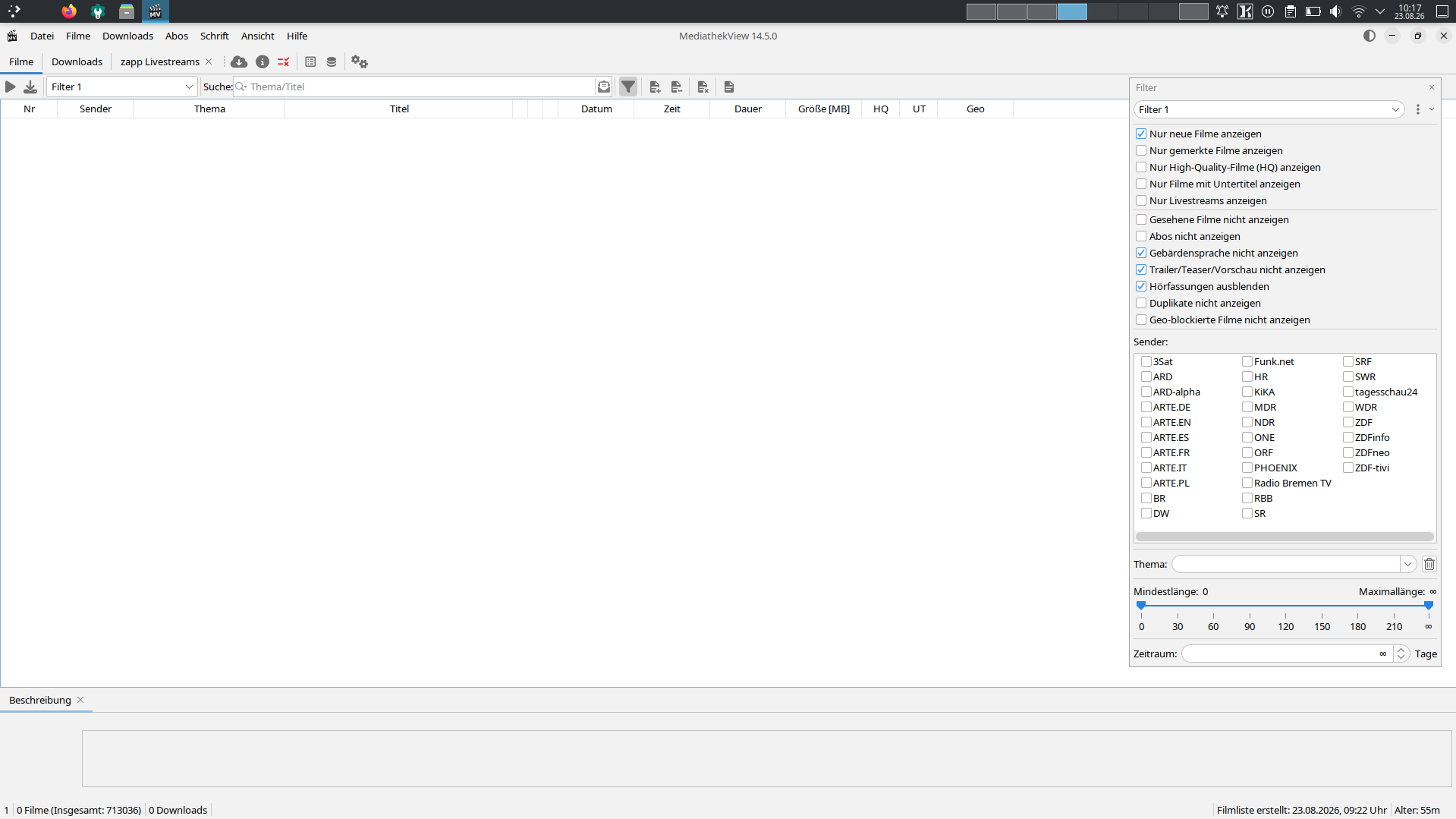Image resolution: width=1456 pixels, height=819 pixels.
Task: Click into the Thema/Titel search field
Action: click(414, 87)
